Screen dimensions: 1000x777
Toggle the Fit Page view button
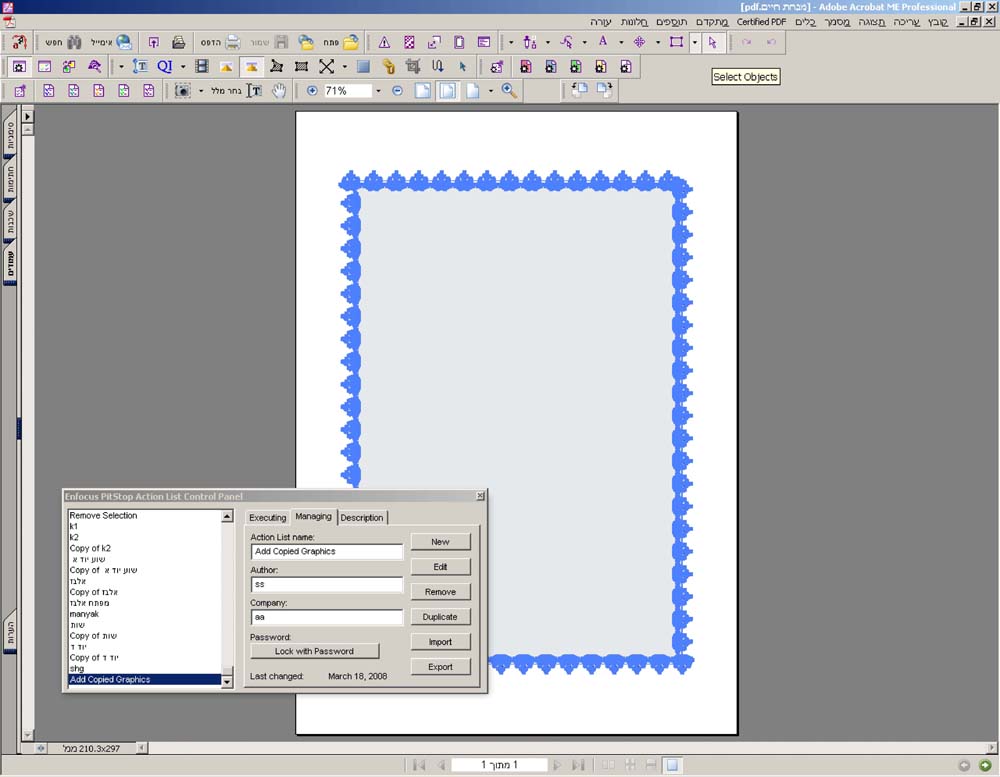pos(447,91)
